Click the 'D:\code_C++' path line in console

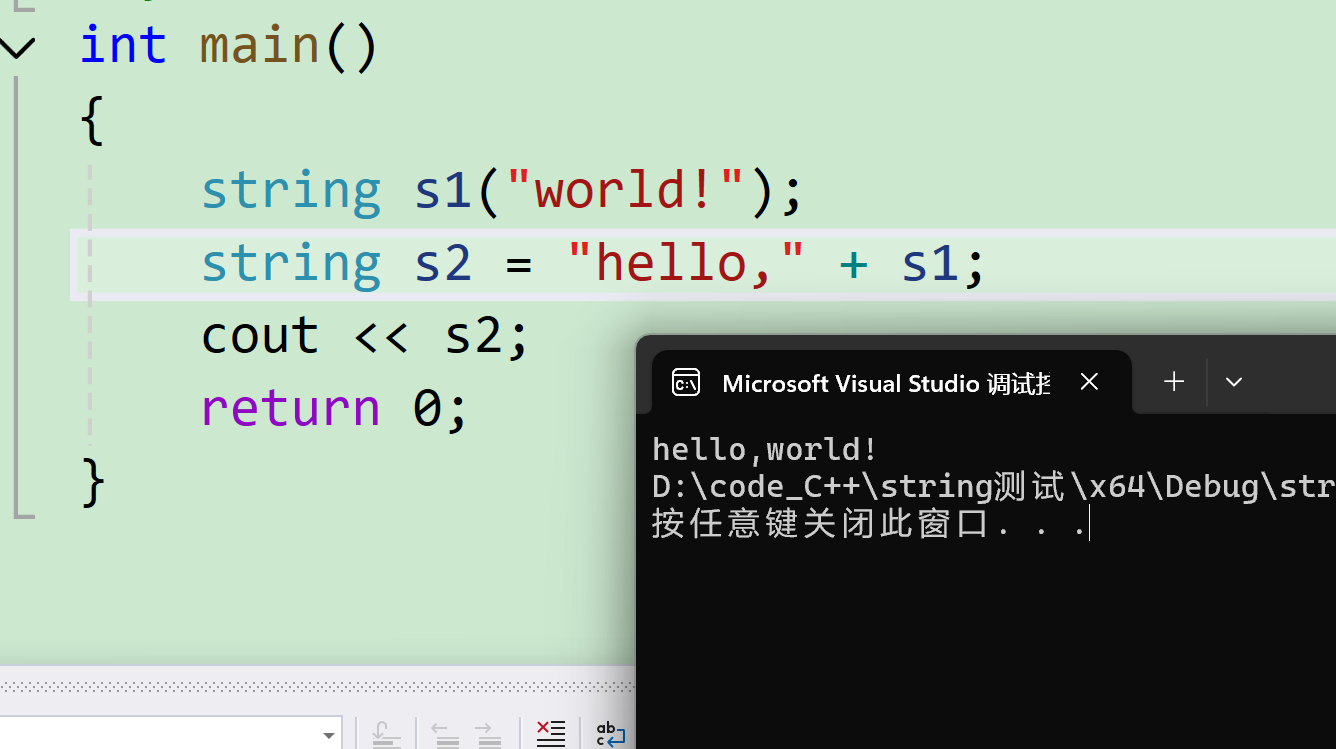[x=994, y=486]
